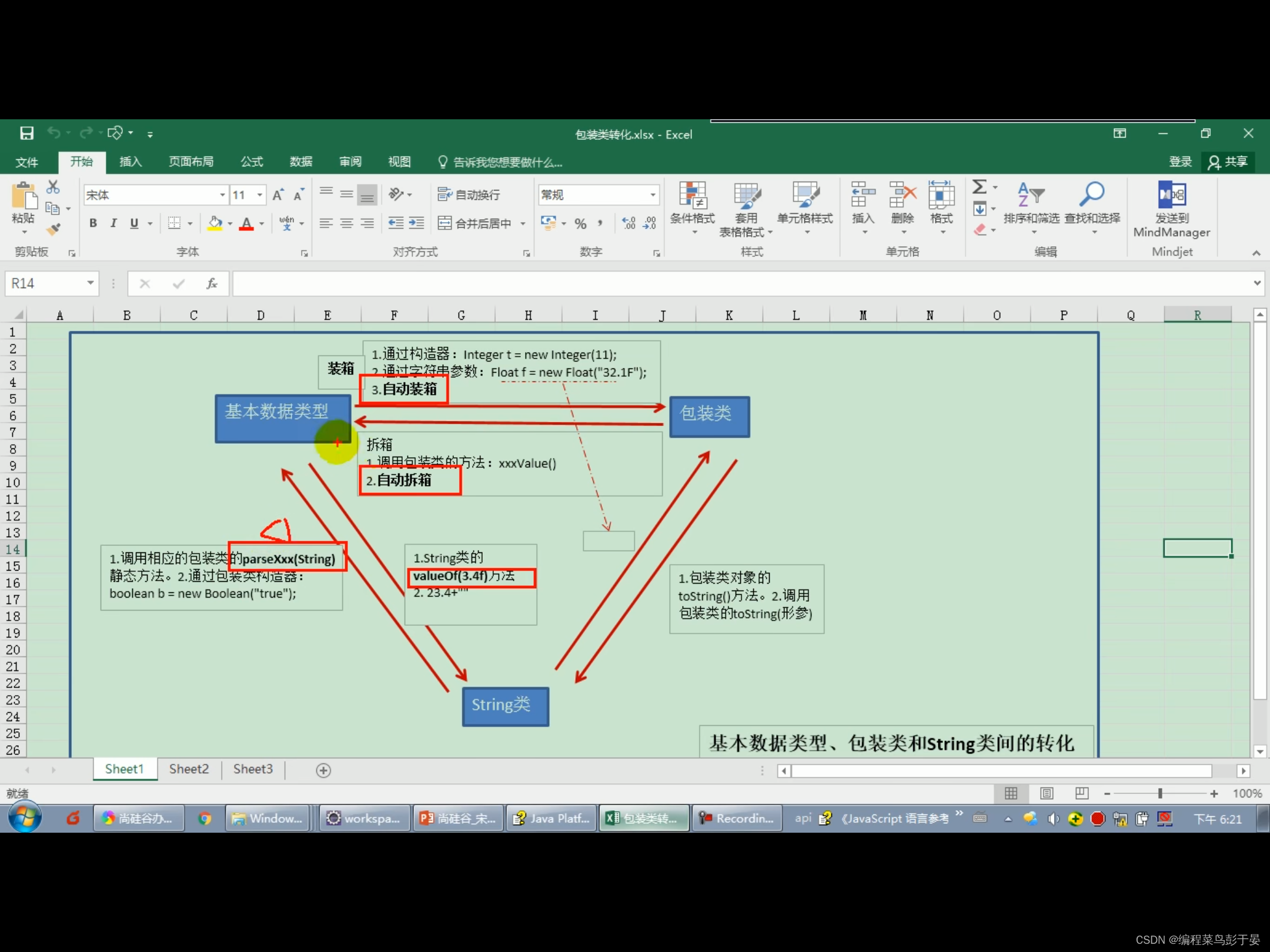Image resolution: width=1270 pixels, height=952 pixels.
Task: Toggle Merge and Center (合并后居中)
Action: pyautogui.click(x=475, y=223)
